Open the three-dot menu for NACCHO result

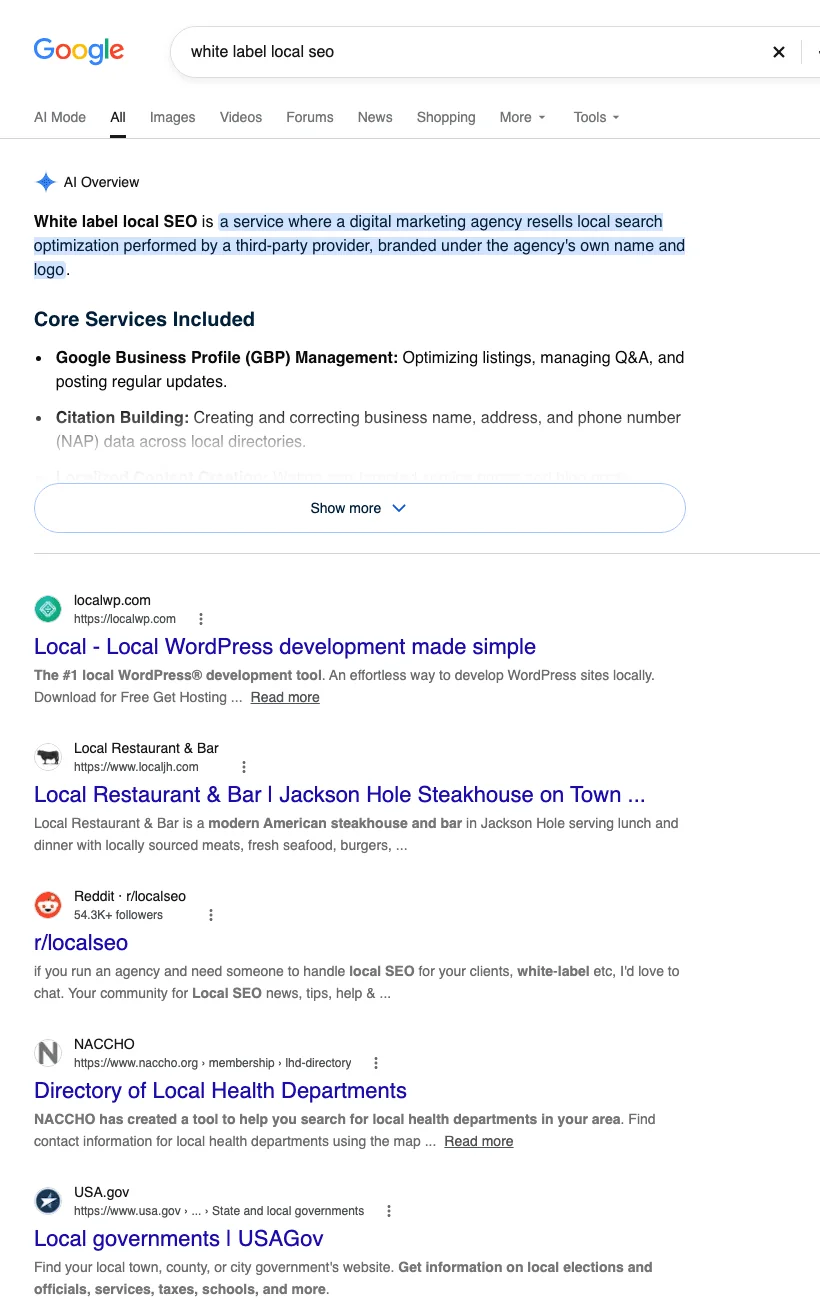coord(376,1063)
